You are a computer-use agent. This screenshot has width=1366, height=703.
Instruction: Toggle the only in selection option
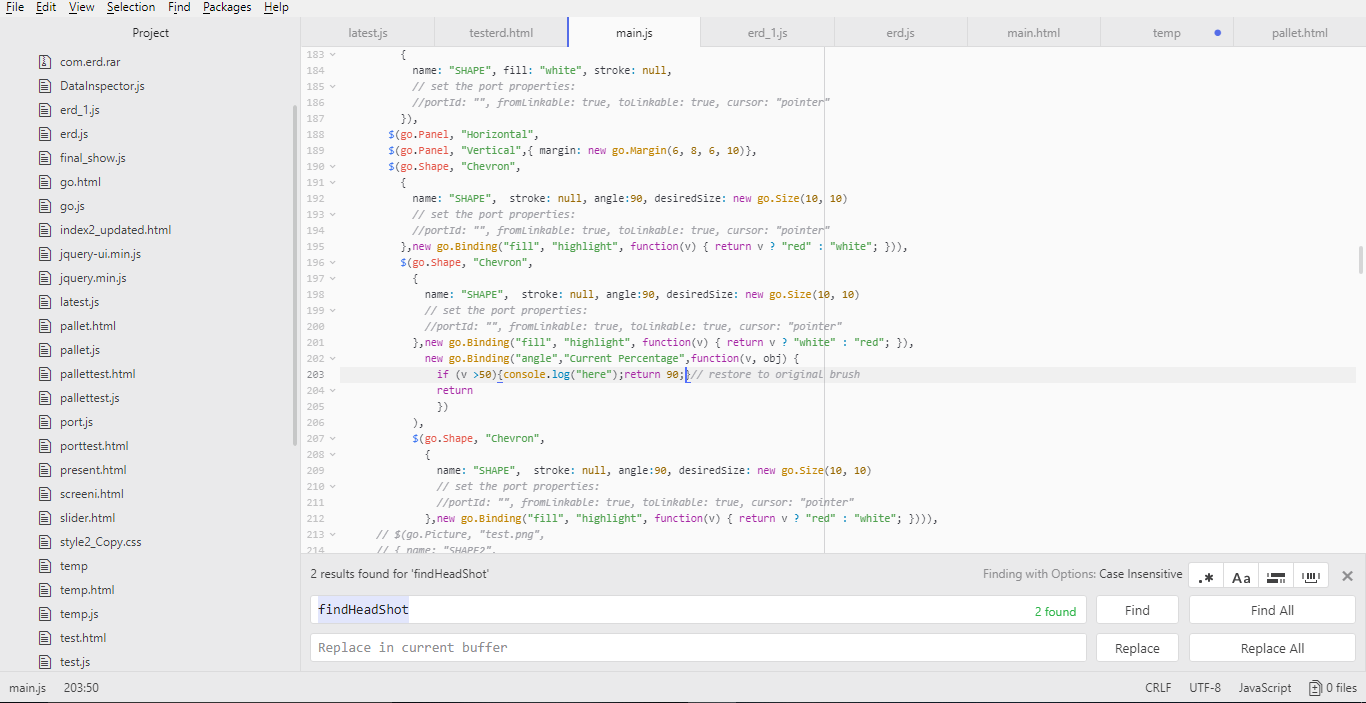[x=1275, y=577]
